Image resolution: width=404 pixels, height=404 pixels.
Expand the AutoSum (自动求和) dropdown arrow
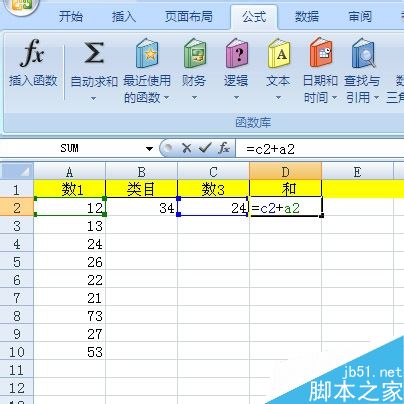94,98
